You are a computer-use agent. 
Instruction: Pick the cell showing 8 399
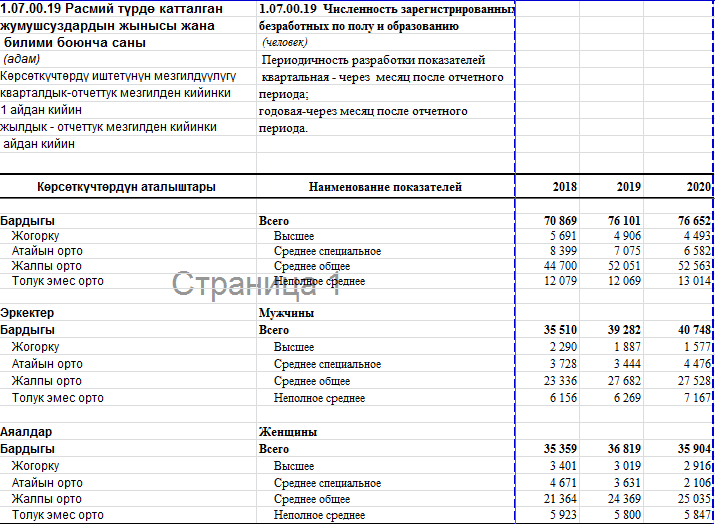click(547, 251)
